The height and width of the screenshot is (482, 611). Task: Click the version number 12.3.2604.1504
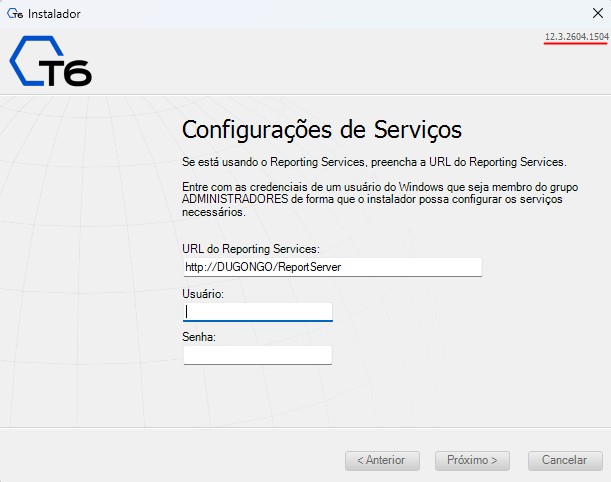tap(576, 37)
